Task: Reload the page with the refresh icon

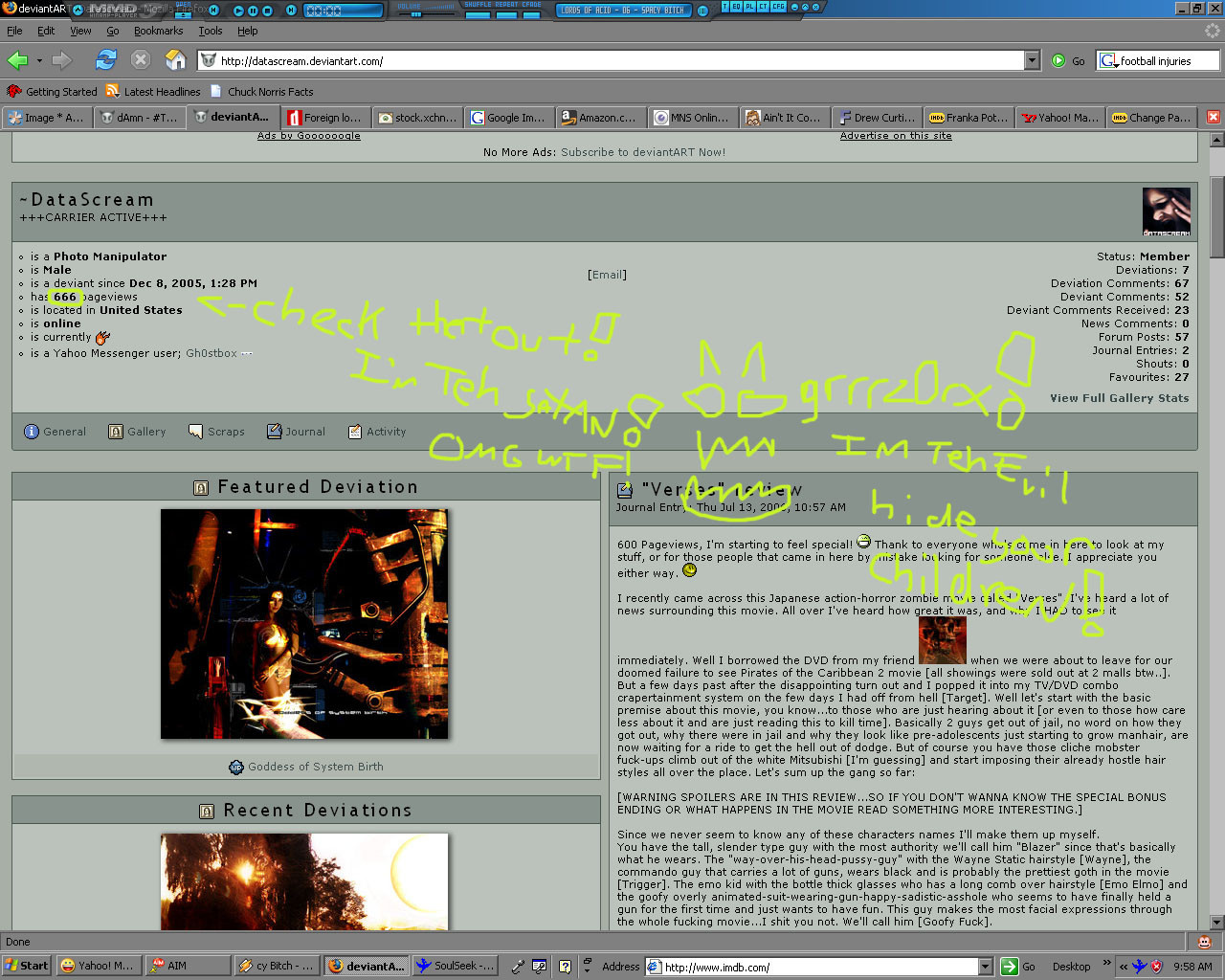Action: [x=105, y=60]
